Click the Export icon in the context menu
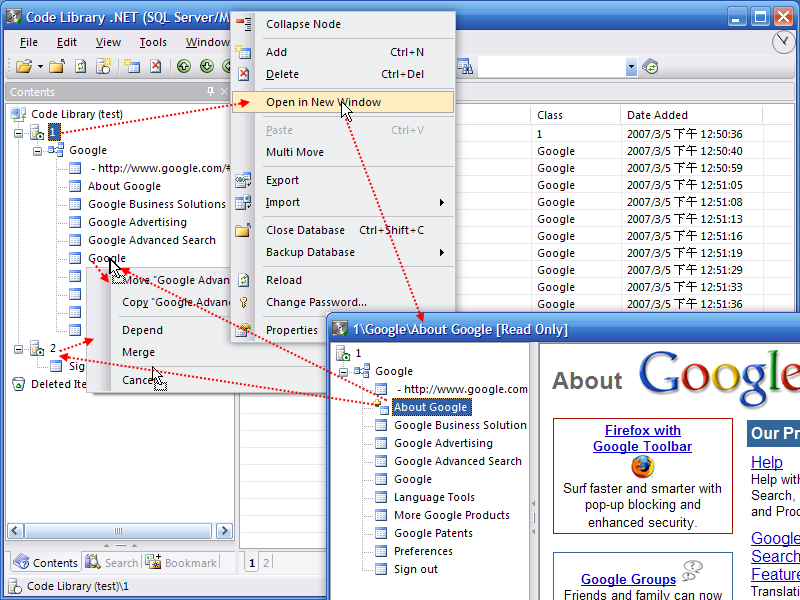 click(x=243, y=180)
